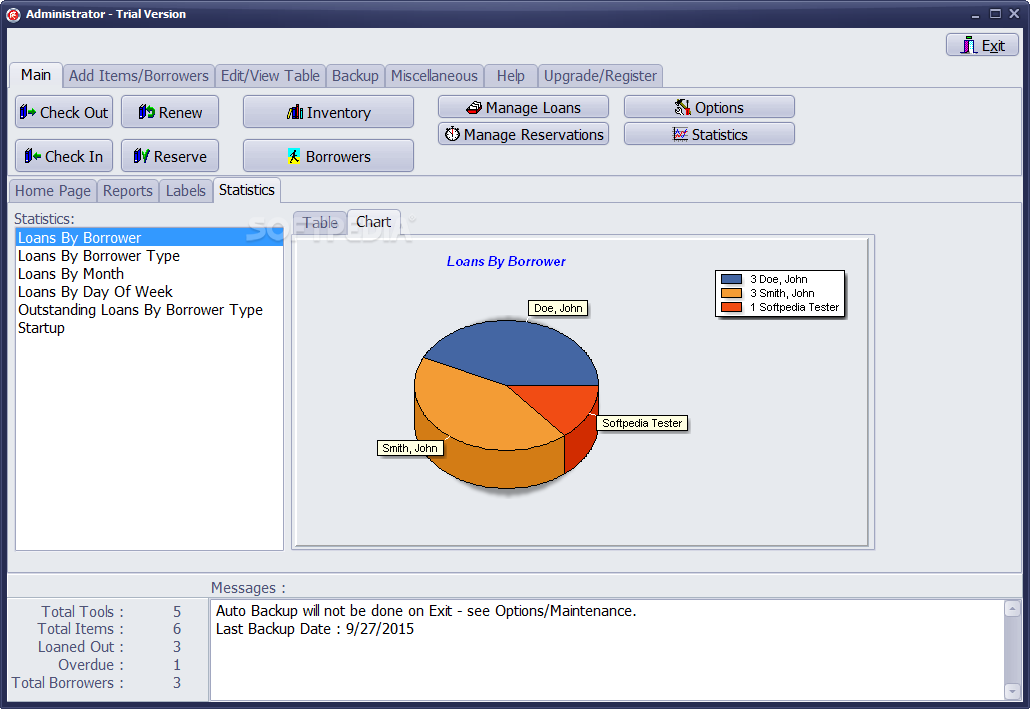1030x709 pixels.
Task: Switch to the Table view tab
Action: 320,223
